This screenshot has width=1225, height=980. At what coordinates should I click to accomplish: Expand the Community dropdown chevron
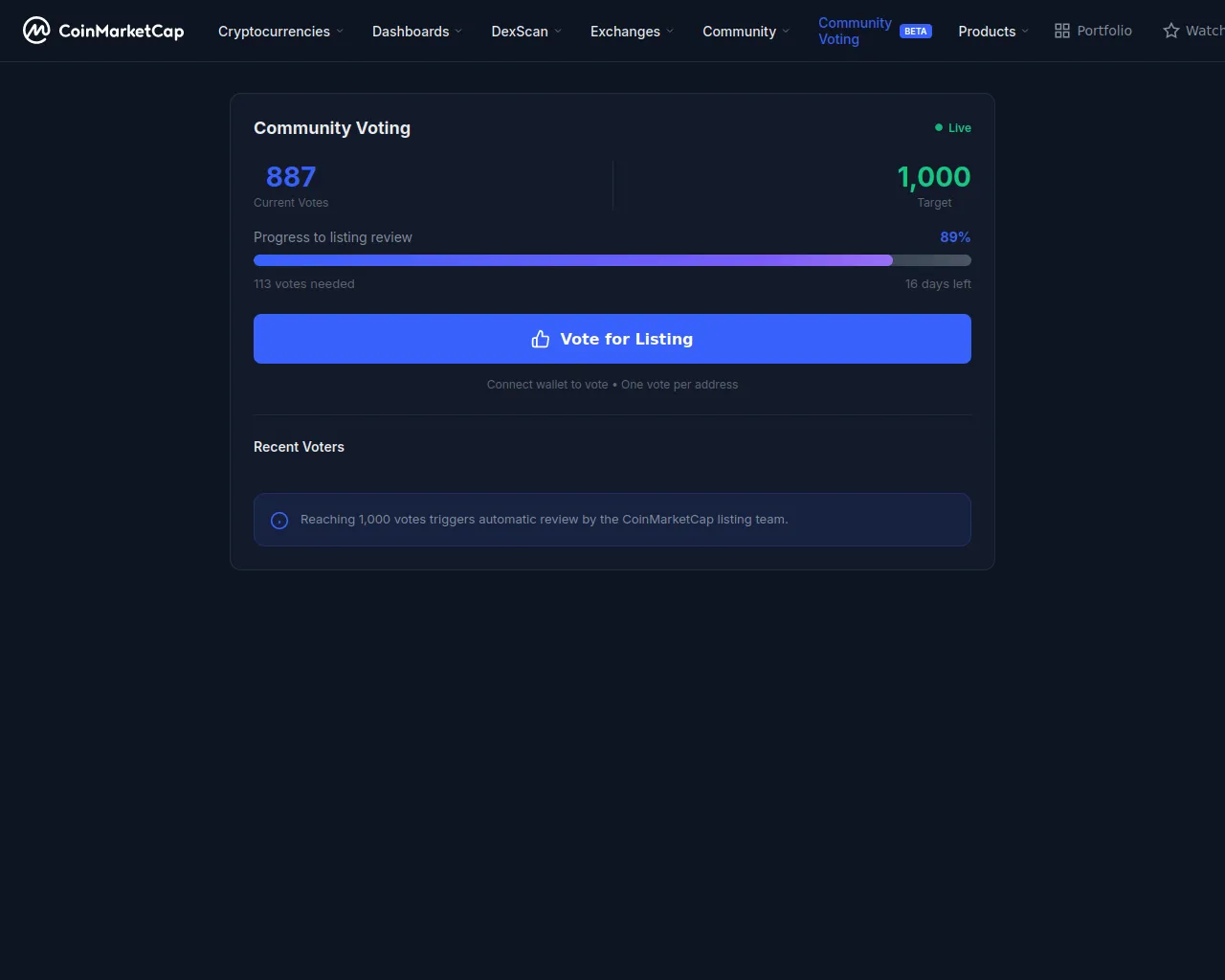pyautogui.click(x=786, y=31)
